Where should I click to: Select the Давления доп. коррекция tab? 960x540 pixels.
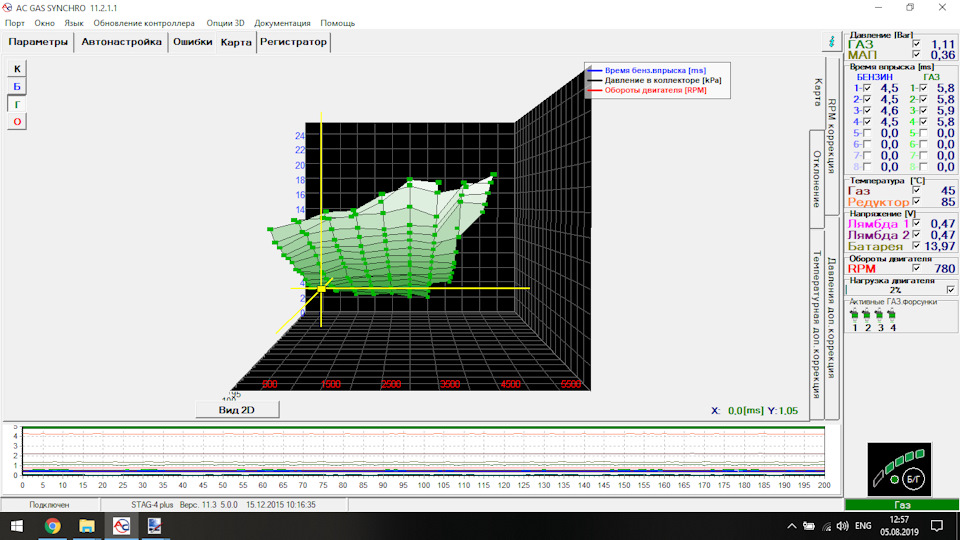831,317
